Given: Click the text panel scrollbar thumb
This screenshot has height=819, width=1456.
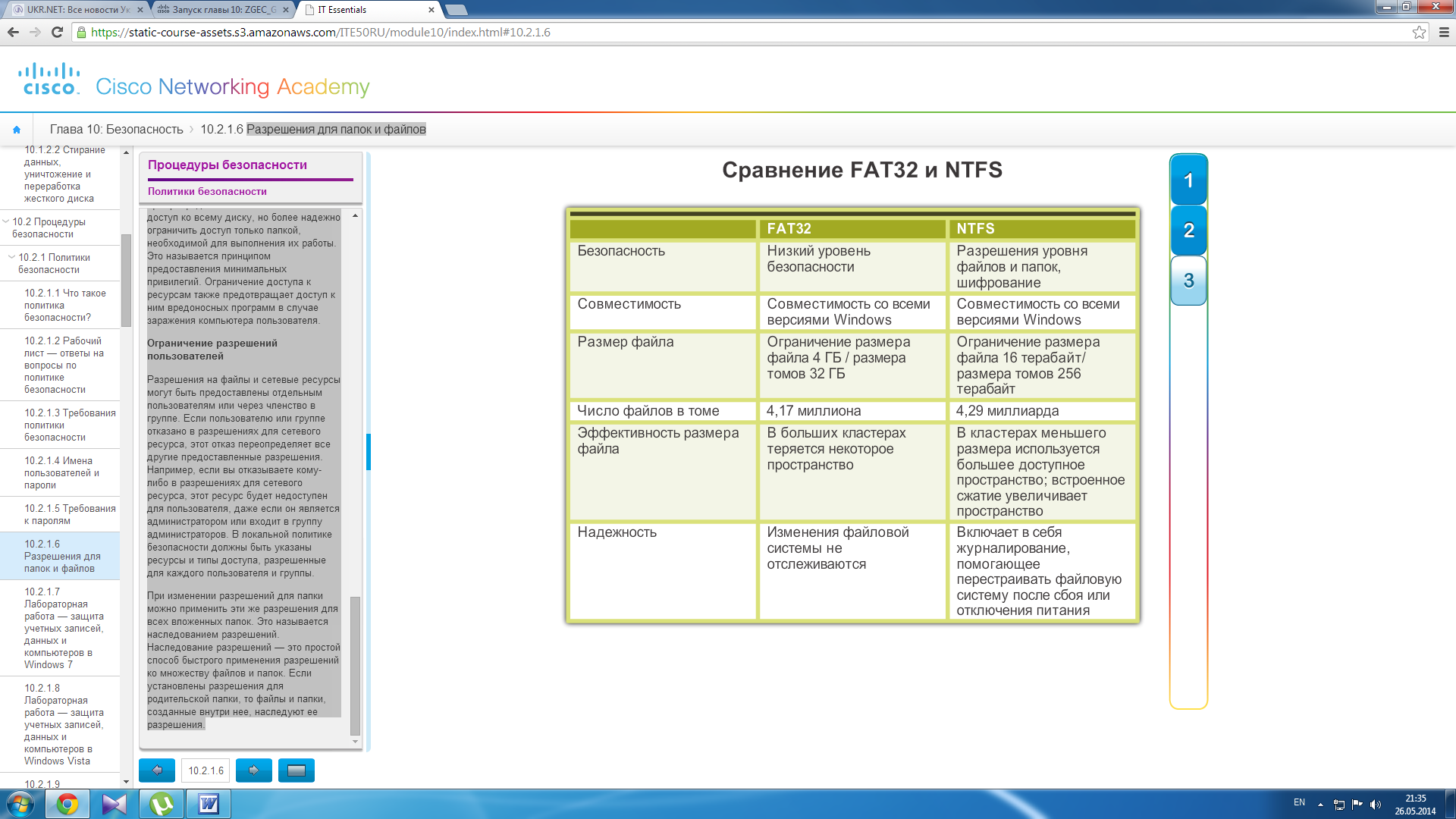Looking at the screenshot, I should [x=355, y=666].
